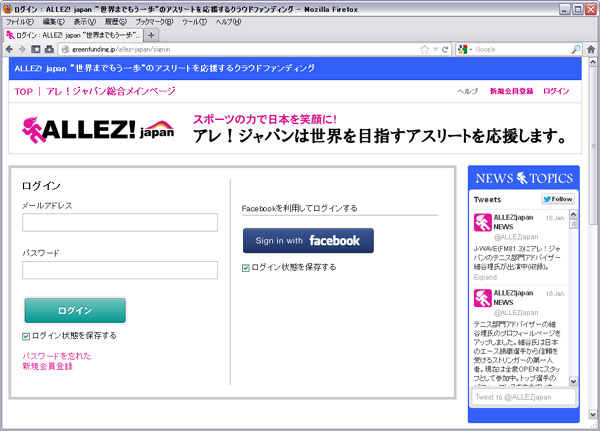Viewport: 600px width, 431px height.
Task: Click the browser forward arrow
Action: point(22,49)
